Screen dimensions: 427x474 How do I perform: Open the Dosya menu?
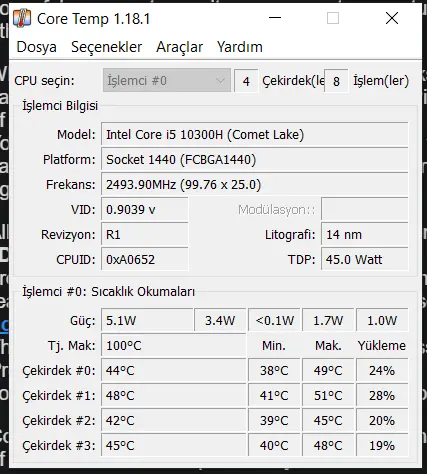tap(37, 47)
